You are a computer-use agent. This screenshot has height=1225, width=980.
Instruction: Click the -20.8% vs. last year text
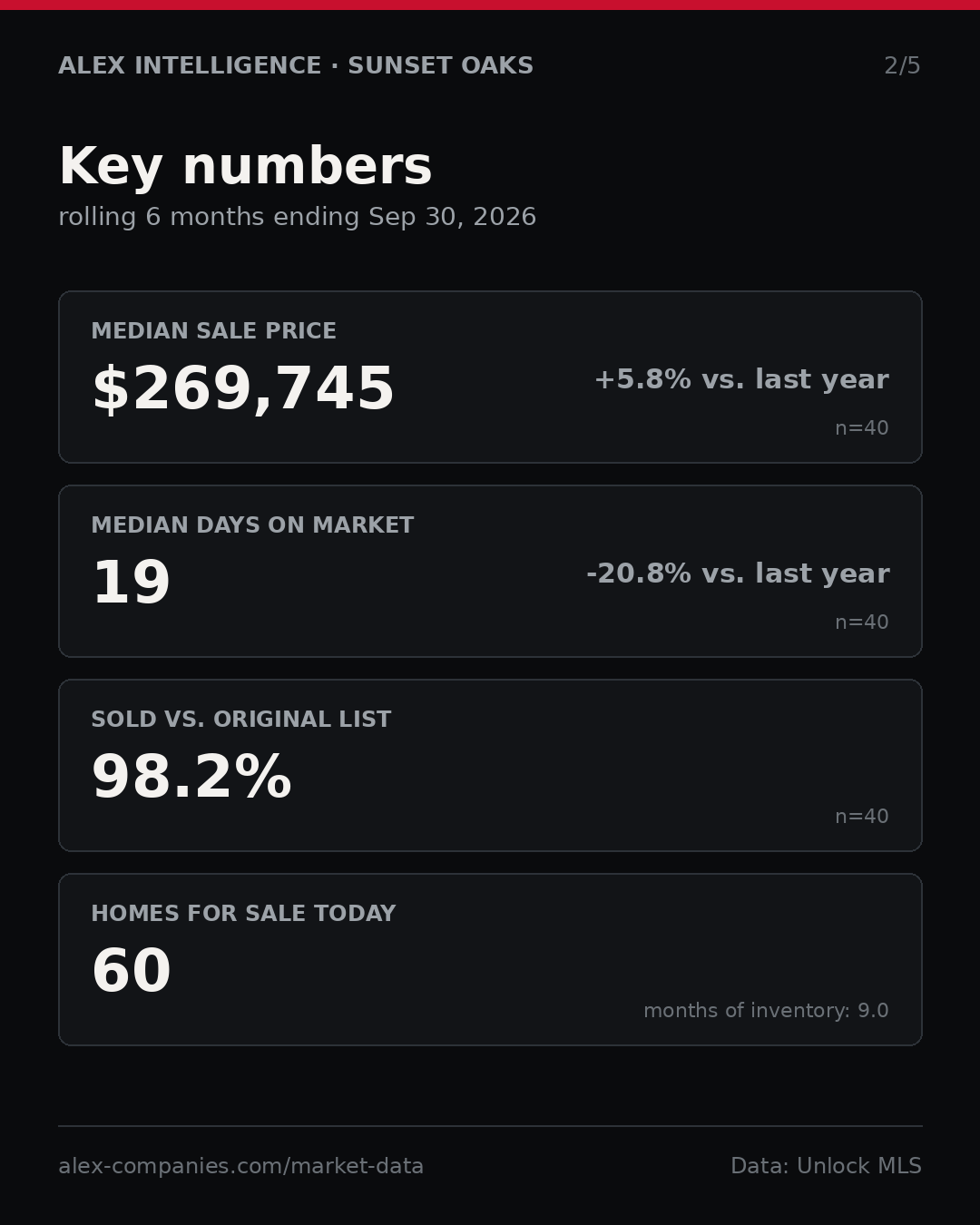(x=738, y=573)
